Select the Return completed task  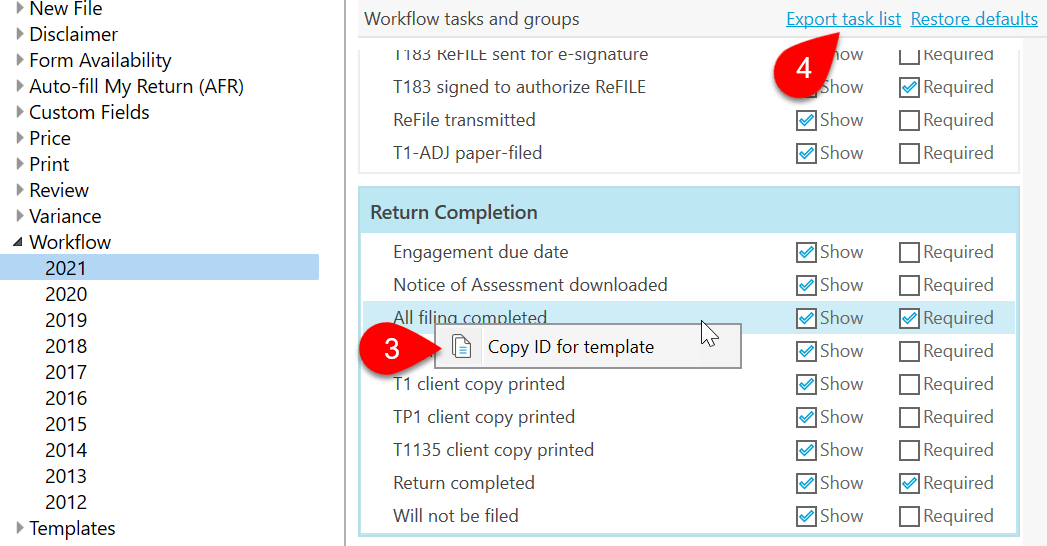(x=463, y=483)
